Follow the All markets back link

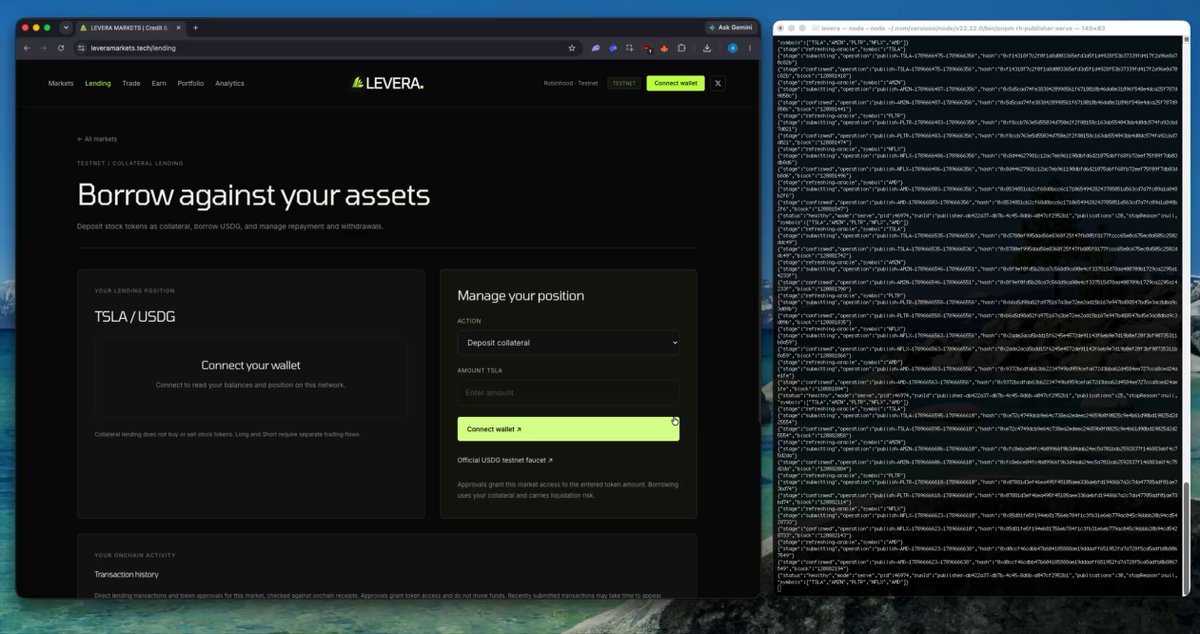tap(97, 139)
